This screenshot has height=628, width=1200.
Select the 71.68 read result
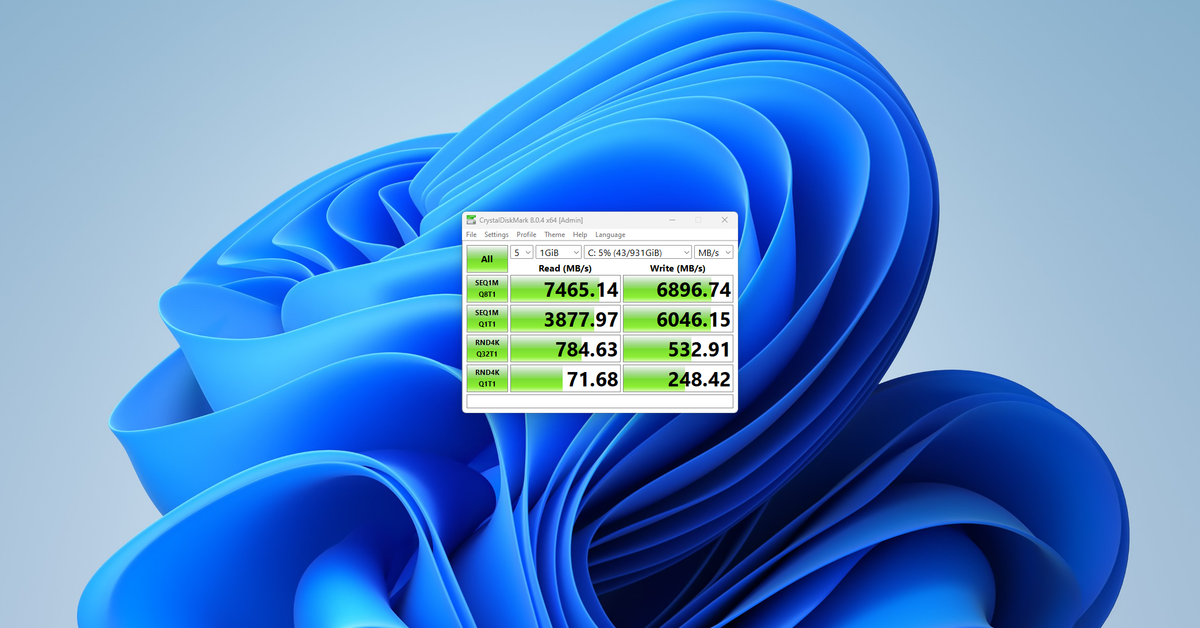tap(565, 378)
